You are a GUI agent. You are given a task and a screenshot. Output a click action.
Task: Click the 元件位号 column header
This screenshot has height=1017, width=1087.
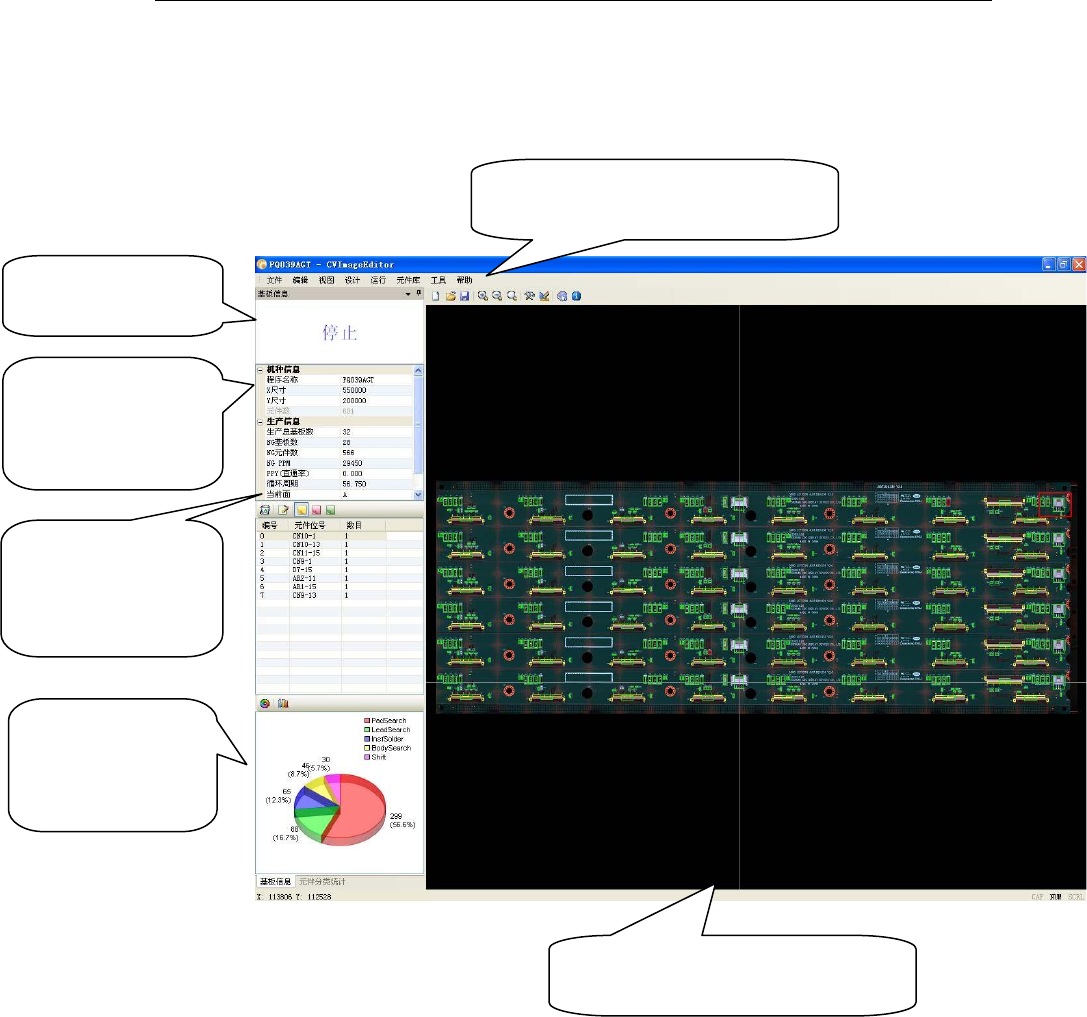pos(315,525)
